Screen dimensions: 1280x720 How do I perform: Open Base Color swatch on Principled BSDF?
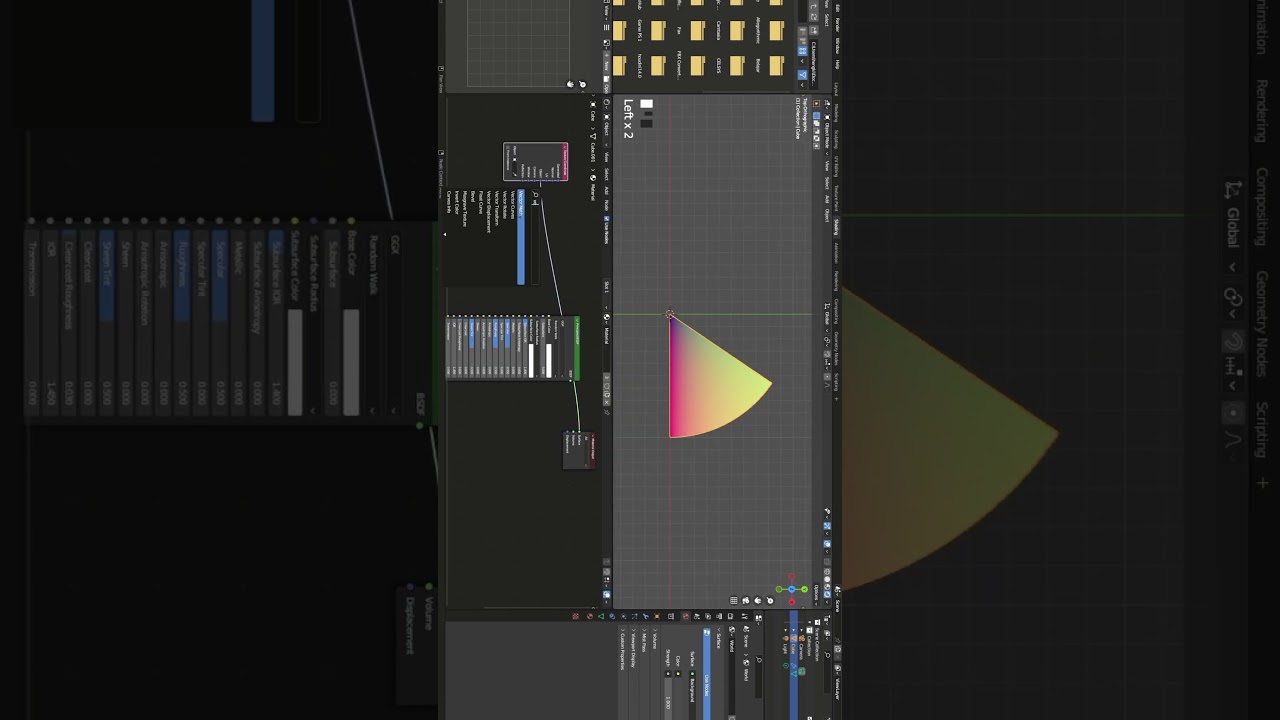548,361
